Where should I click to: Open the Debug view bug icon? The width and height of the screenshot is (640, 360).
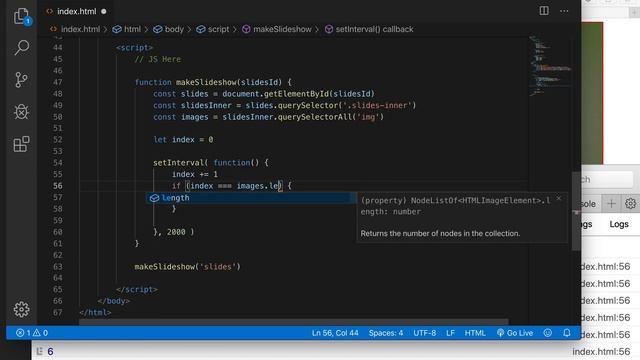pos(21,111)
